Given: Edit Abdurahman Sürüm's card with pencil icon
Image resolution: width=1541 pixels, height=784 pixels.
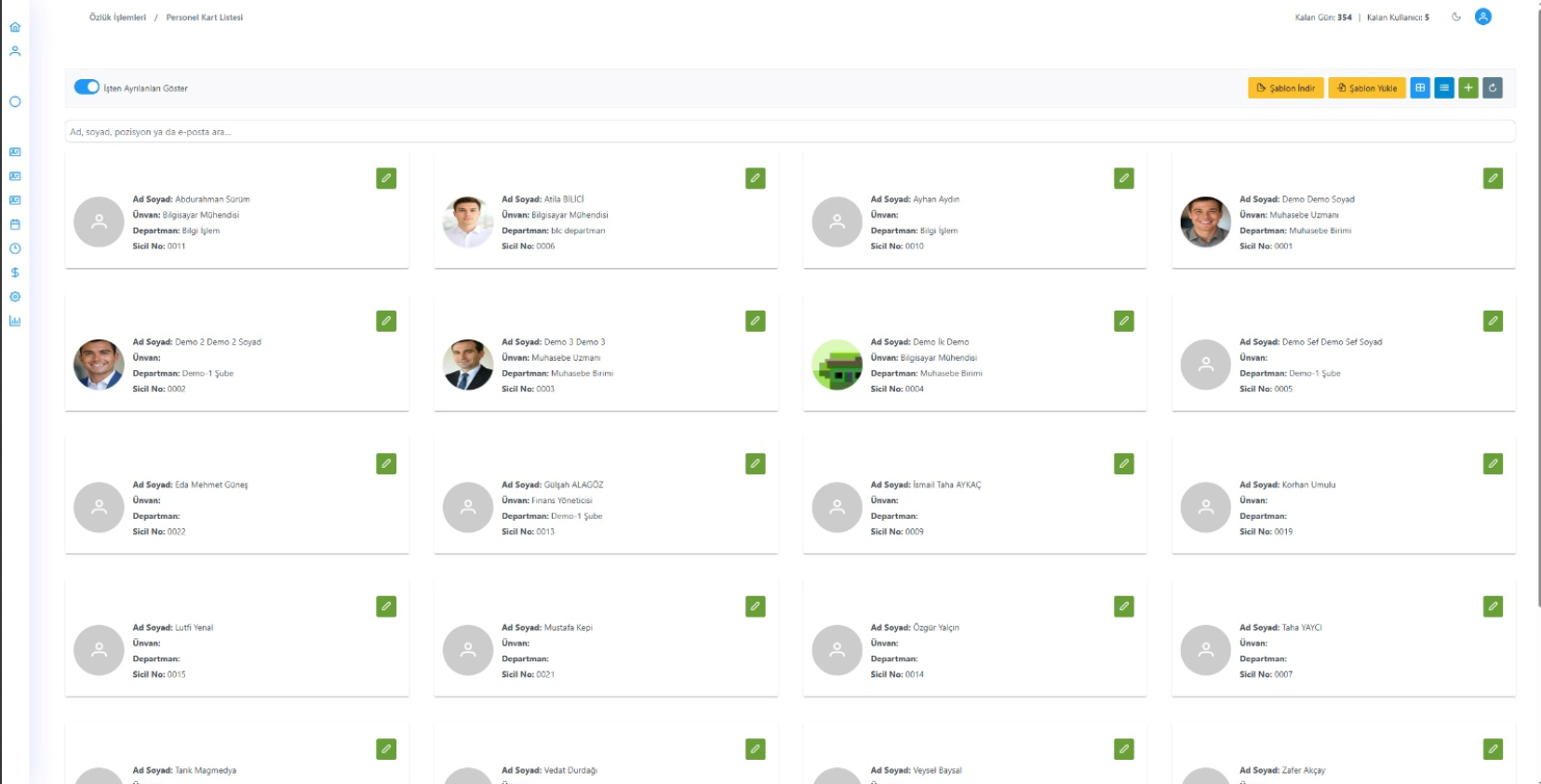Looking at the screenshot, I should pyautogui.click(x=386, y=179).
